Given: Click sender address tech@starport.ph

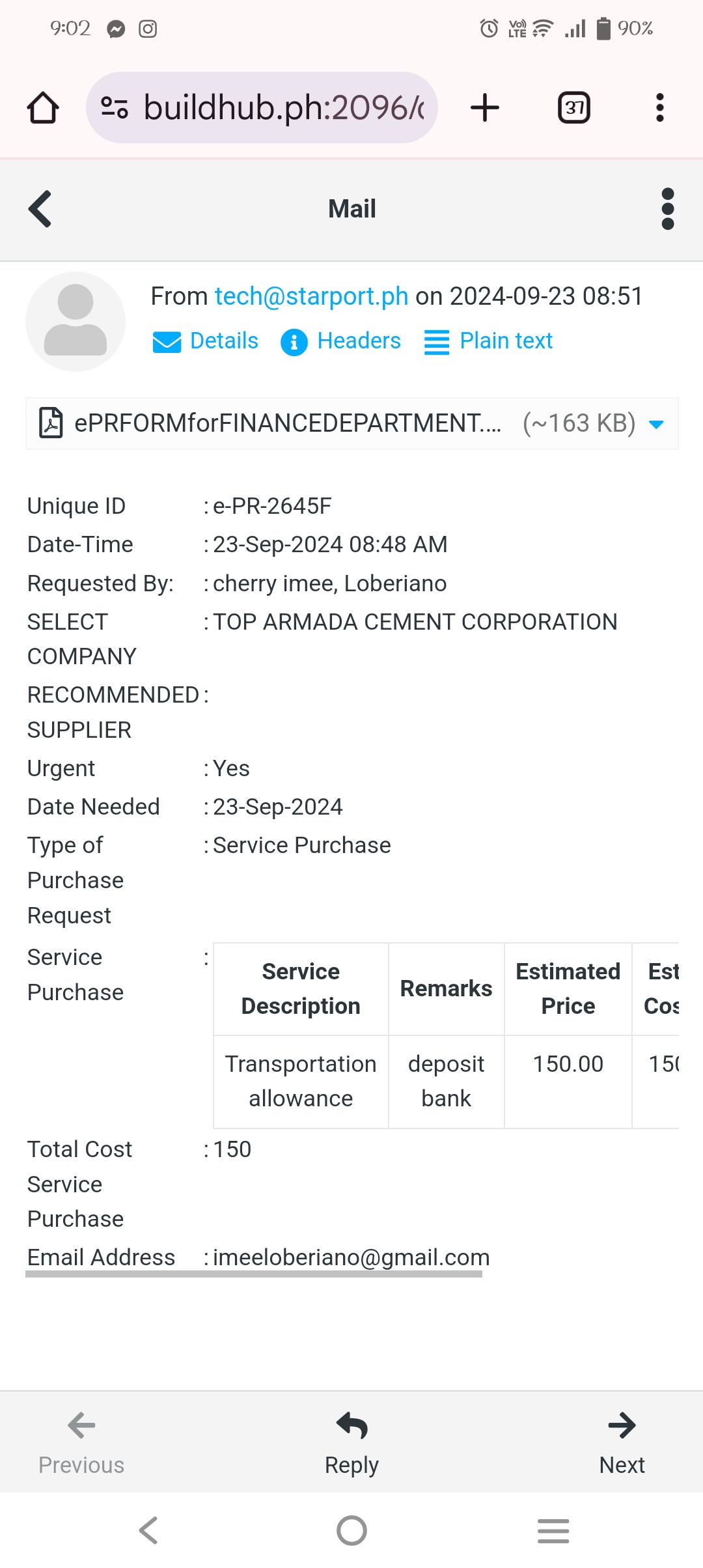Looking at the screenshot, I should [x=311, y=296].
